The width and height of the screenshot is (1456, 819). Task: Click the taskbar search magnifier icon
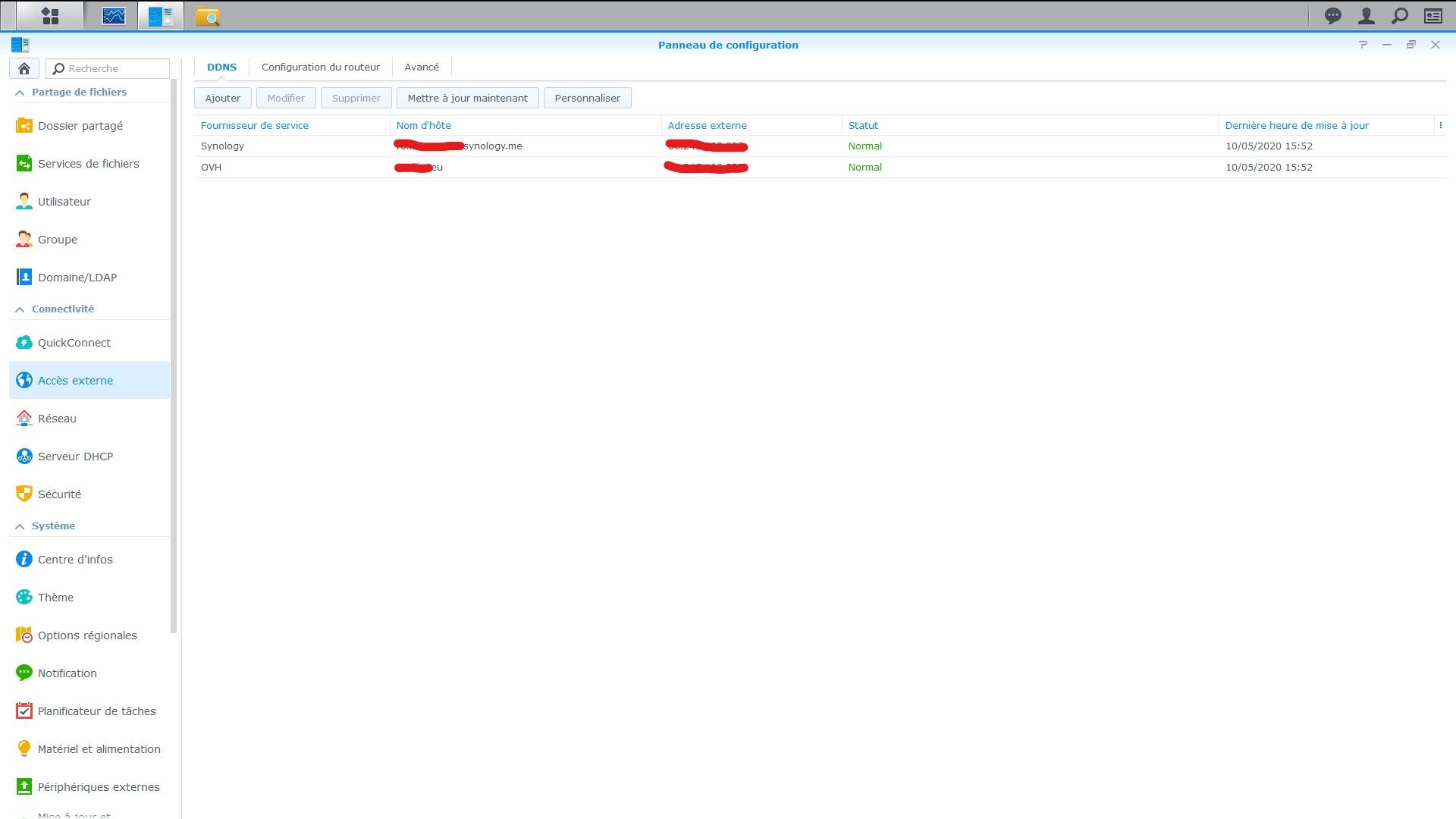[x=1400, y=16]
